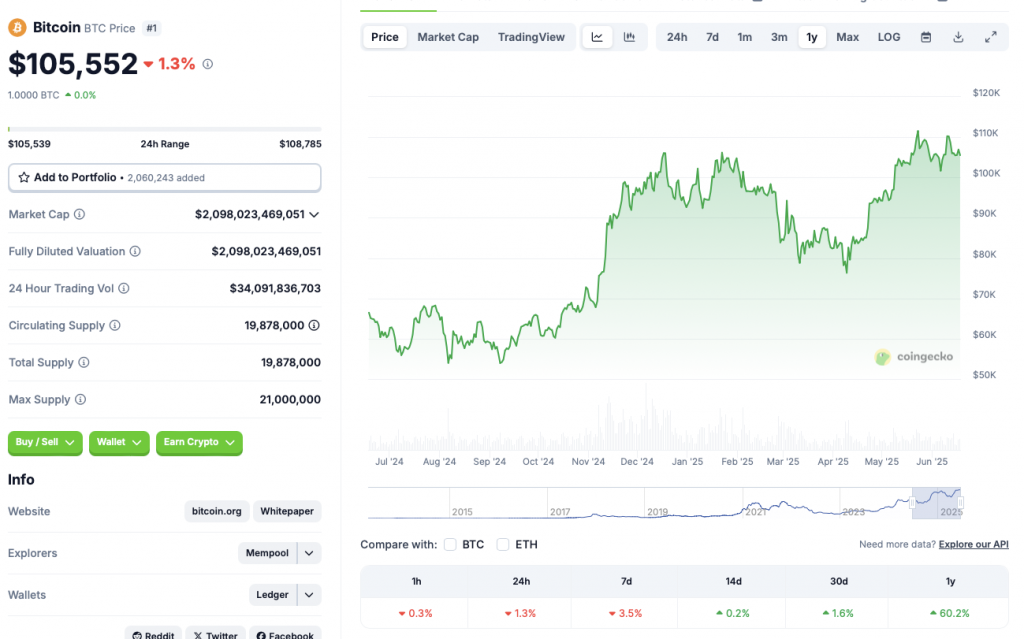This screenshot has height=639, width=1024.
Task: Open the Wallet dropdown
Action: coord(119,442)
